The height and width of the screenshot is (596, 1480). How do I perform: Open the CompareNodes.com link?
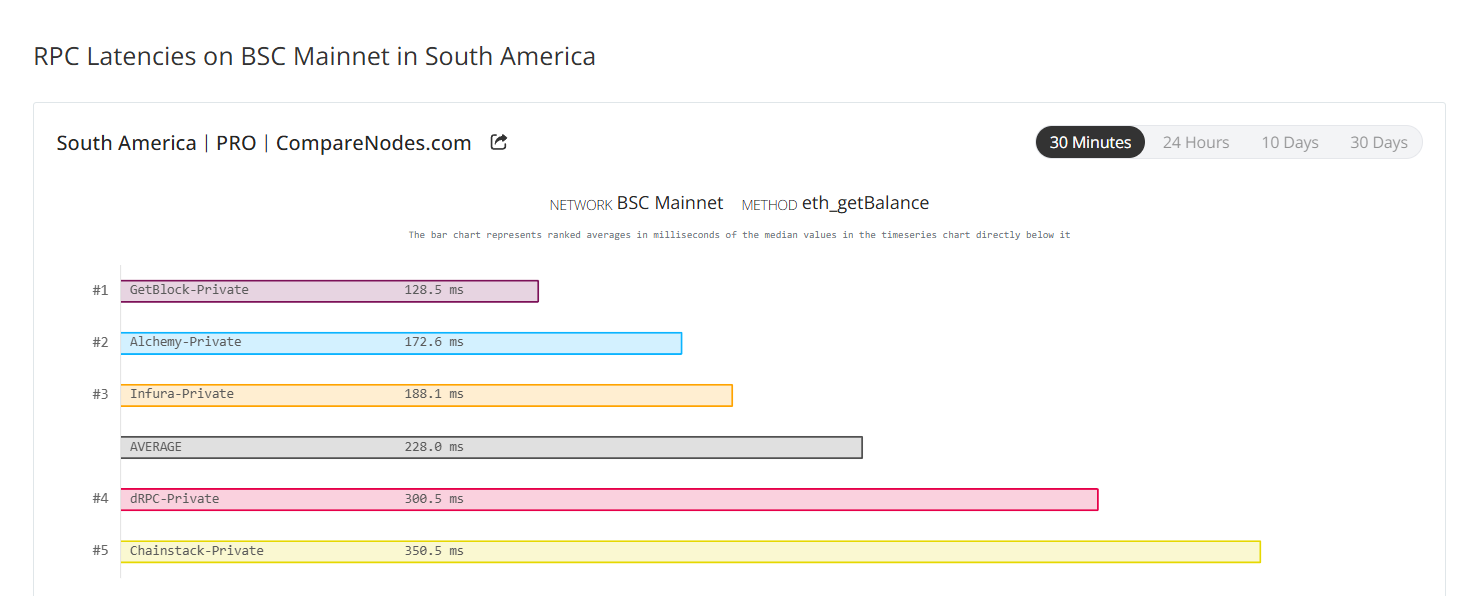pyautogui.click(x=373, y=143)
